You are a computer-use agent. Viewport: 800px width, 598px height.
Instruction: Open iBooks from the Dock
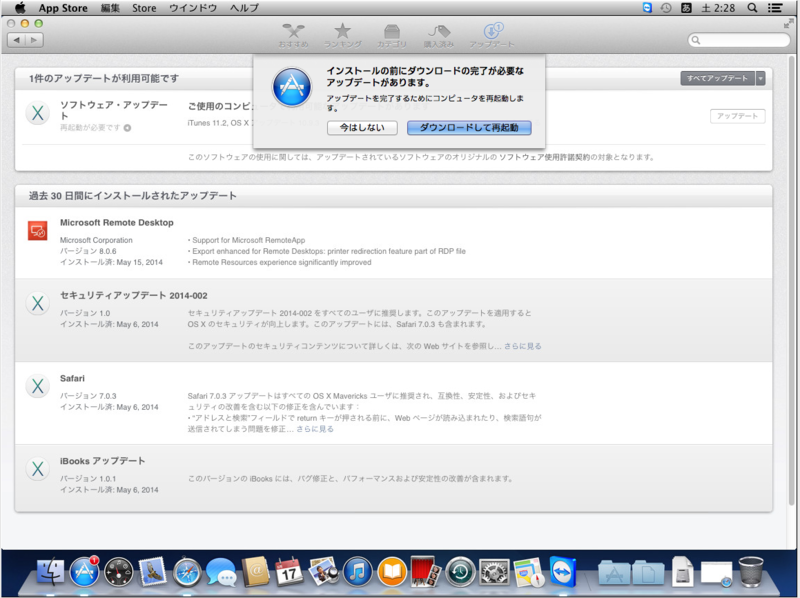392,571
